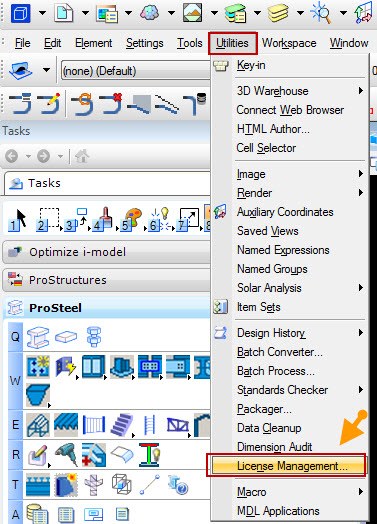
Task: Choose License Management from the menu
Action: tap(286, 466)
